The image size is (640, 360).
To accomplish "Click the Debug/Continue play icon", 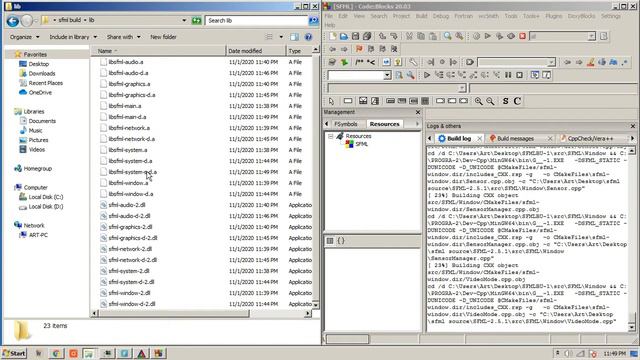I will point(427,75).
